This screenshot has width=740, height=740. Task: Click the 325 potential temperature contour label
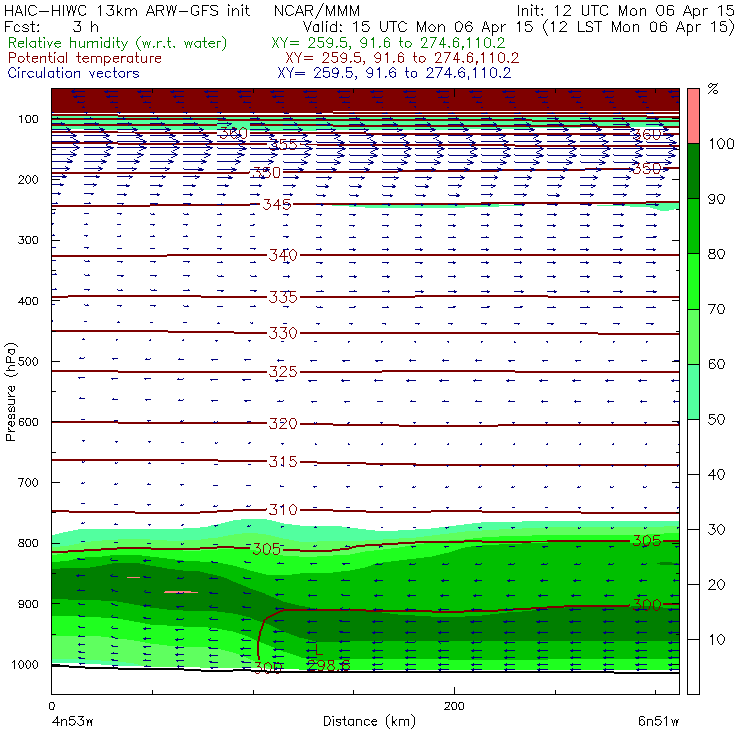click(283, 372)
